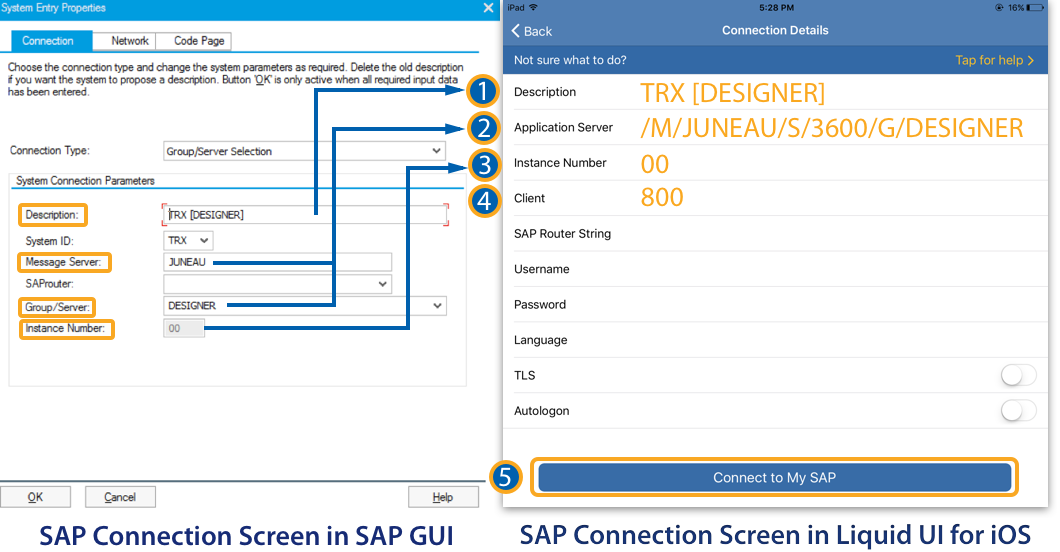
Task: Expand the Group/Server dropdown
Action: (x=437, y=306)
